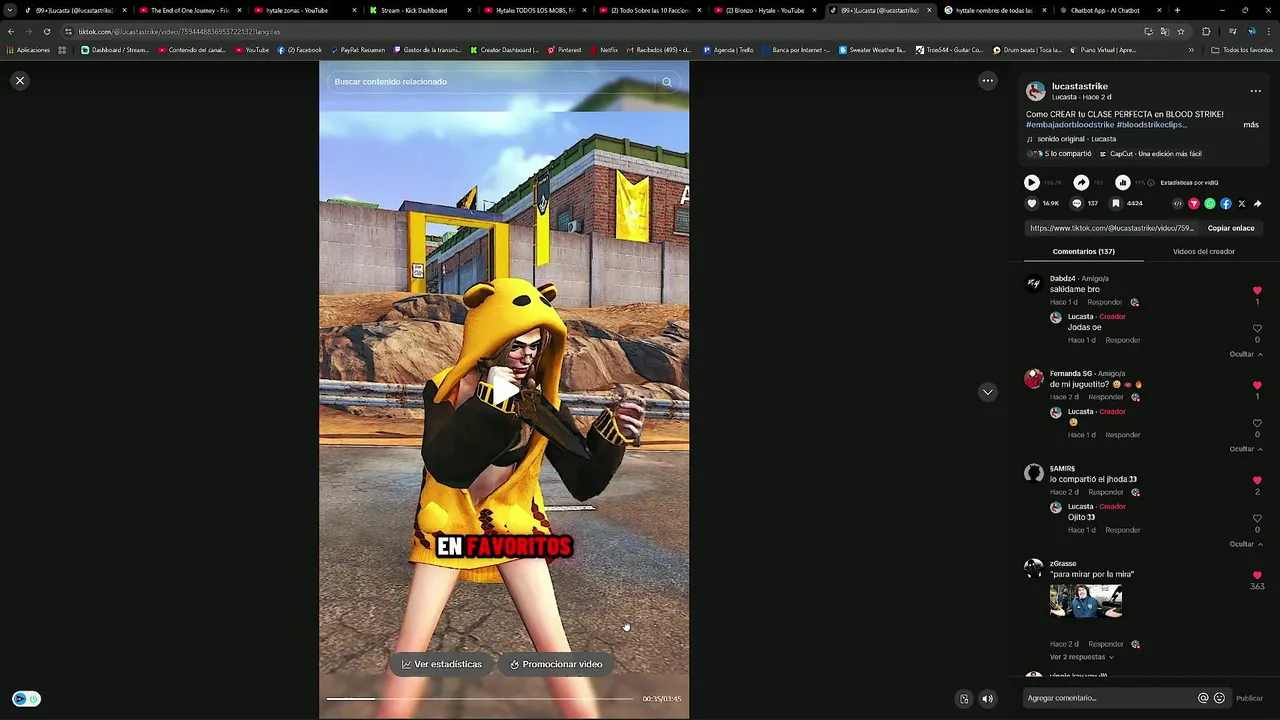Send to friends pink icon
The height and width of the screenshot is (720, 1280).
[1194, 203]
